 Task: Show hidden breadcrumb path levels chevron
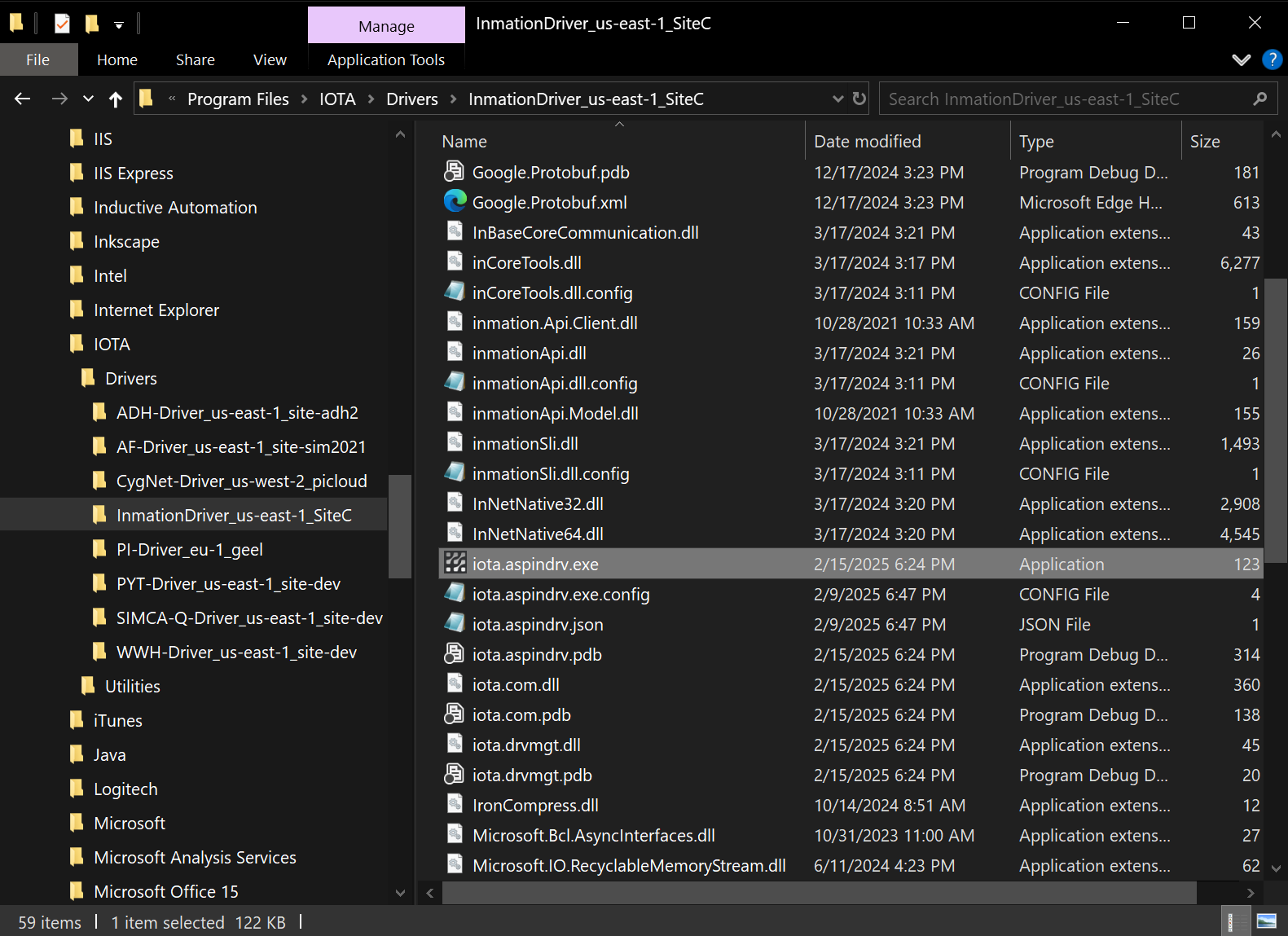[172, 99]
